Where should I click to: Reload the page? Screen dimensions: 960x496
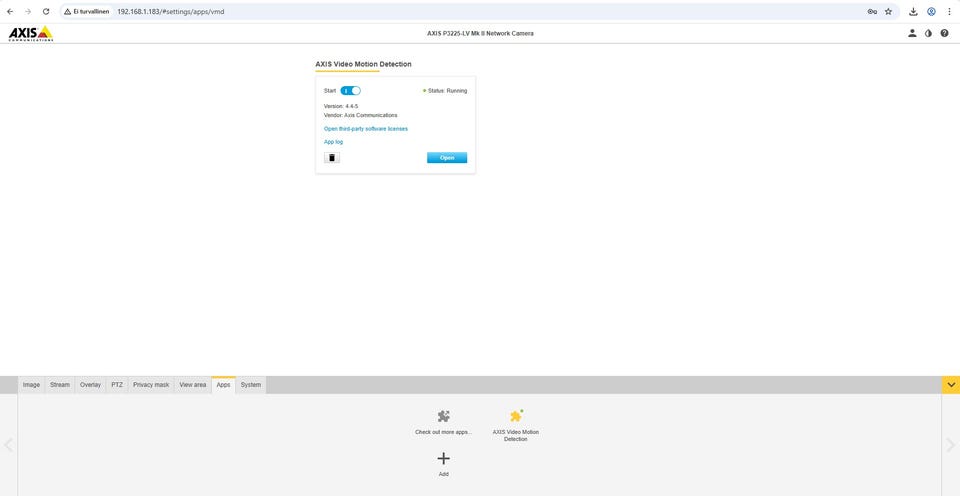(x=46, y=12)
